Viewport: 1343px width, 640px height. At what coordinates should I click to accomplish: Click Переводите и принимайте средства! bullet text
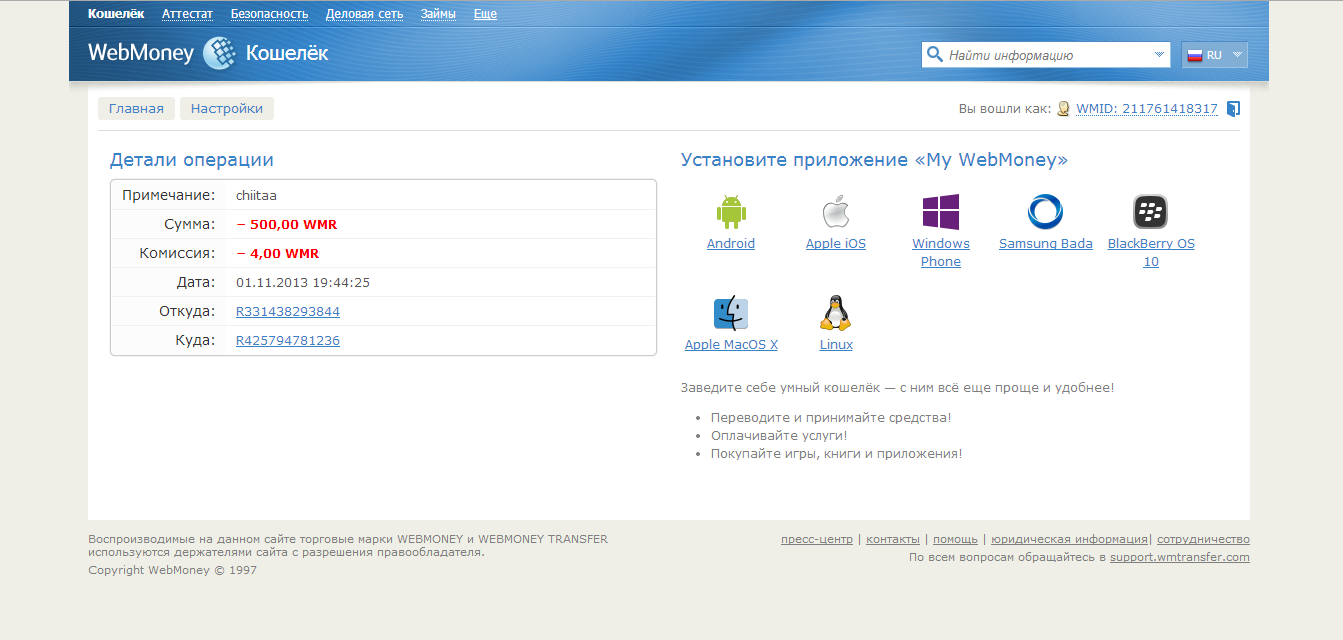pyautogui.click(x=831, y=418)
